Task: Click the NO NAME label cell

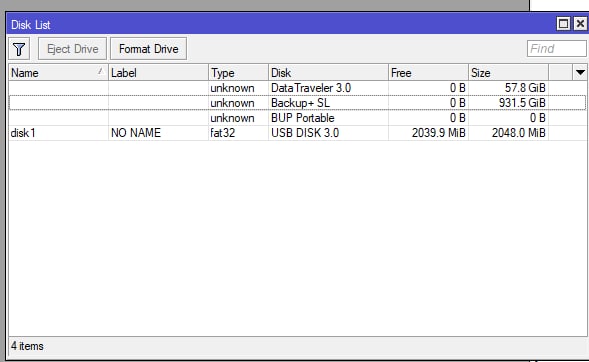Action: (x=136, y=133)
